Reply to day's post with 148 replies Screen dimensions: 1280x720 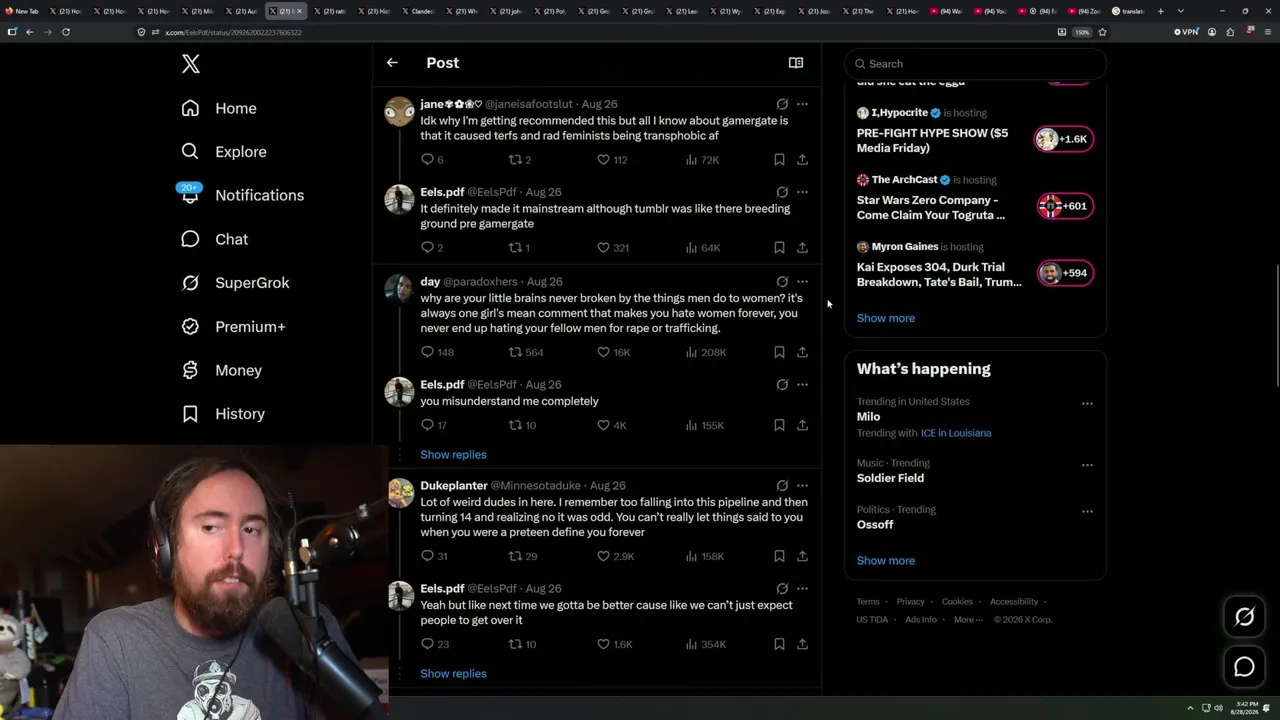[x=437, y=352]
